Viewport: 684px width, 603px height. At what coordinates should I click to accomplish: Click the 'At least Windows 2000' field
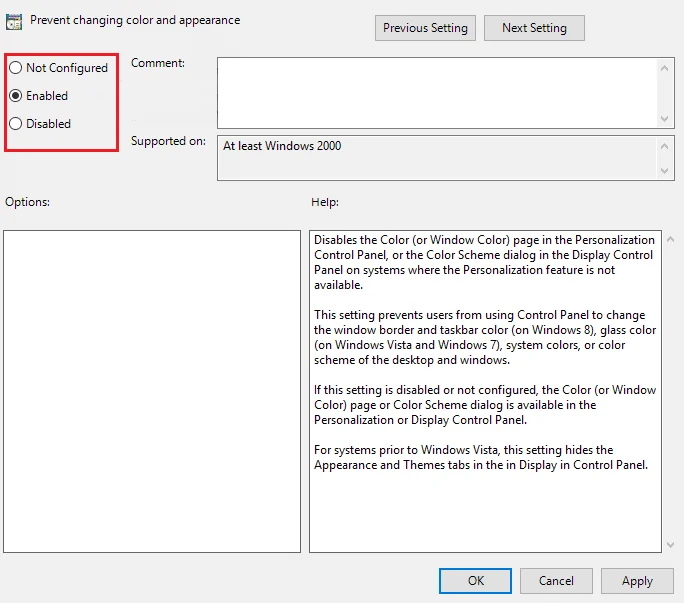(436, 158)
